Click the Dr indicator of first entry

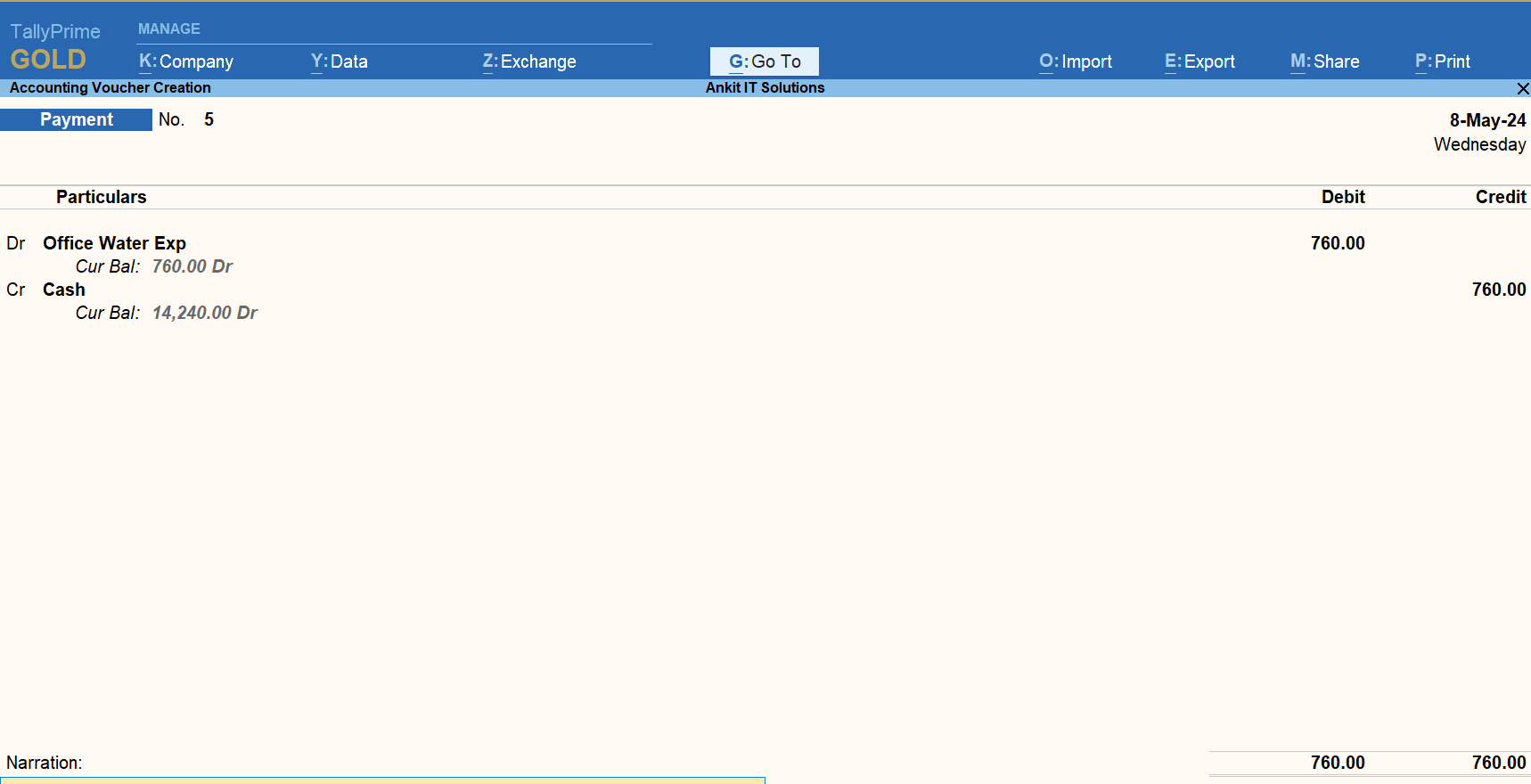coord(16,243)
